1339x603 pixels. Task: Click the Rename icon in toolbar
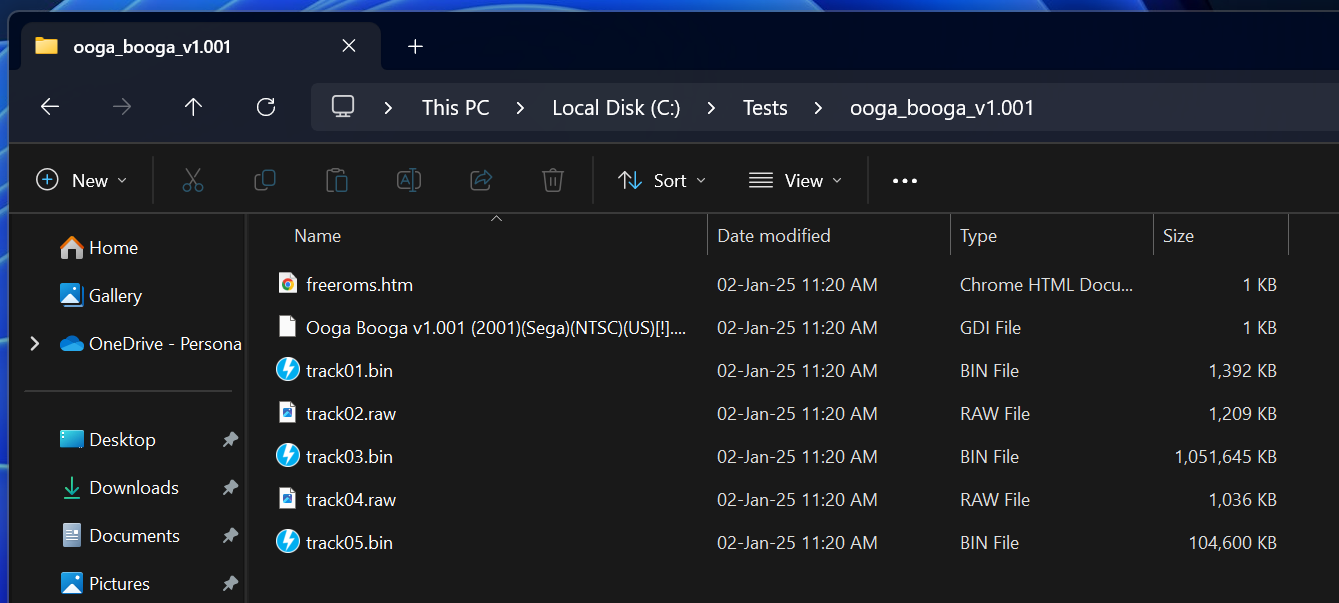(x=409, y=180)
